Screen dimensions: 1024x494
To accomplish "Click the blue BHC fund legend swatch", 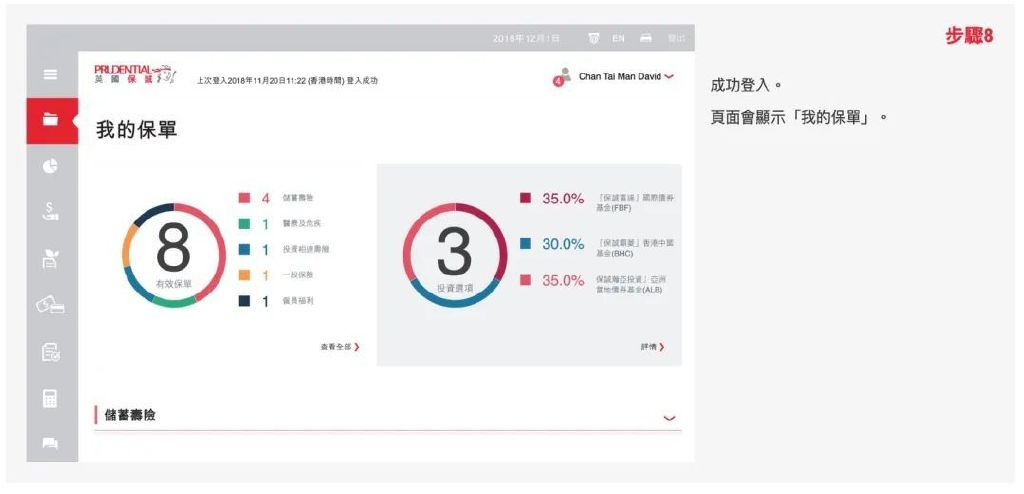I will click(525, 244).
